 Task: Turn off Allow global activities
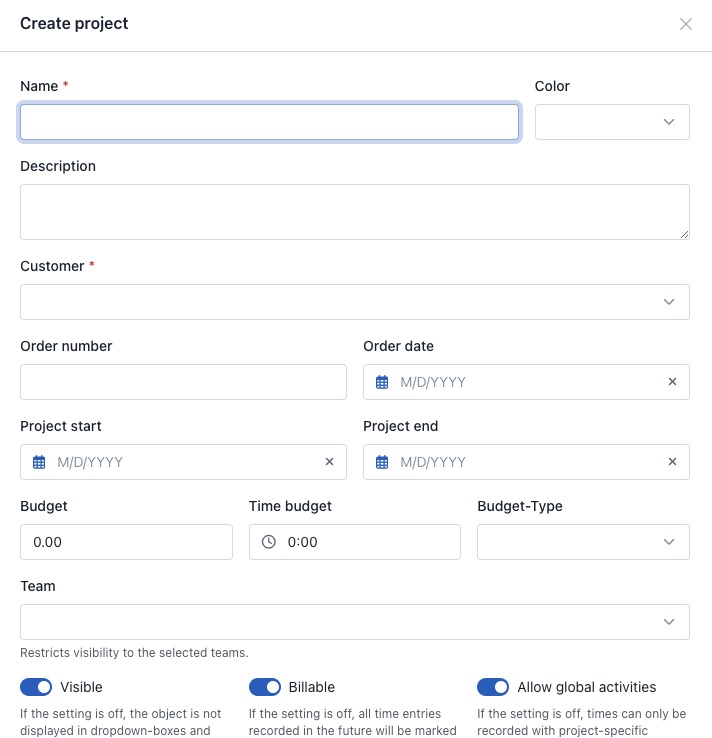pyautogui.click(x=493, y=687)
